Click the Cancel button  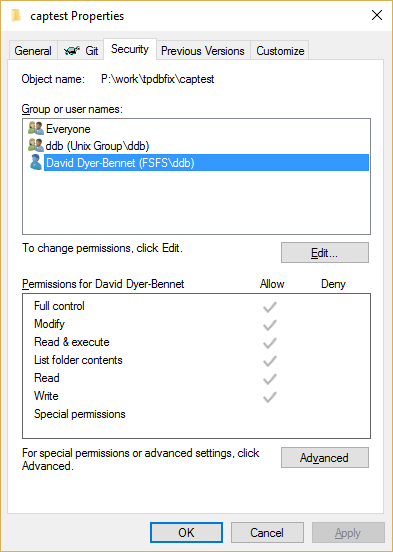[267, 533]
